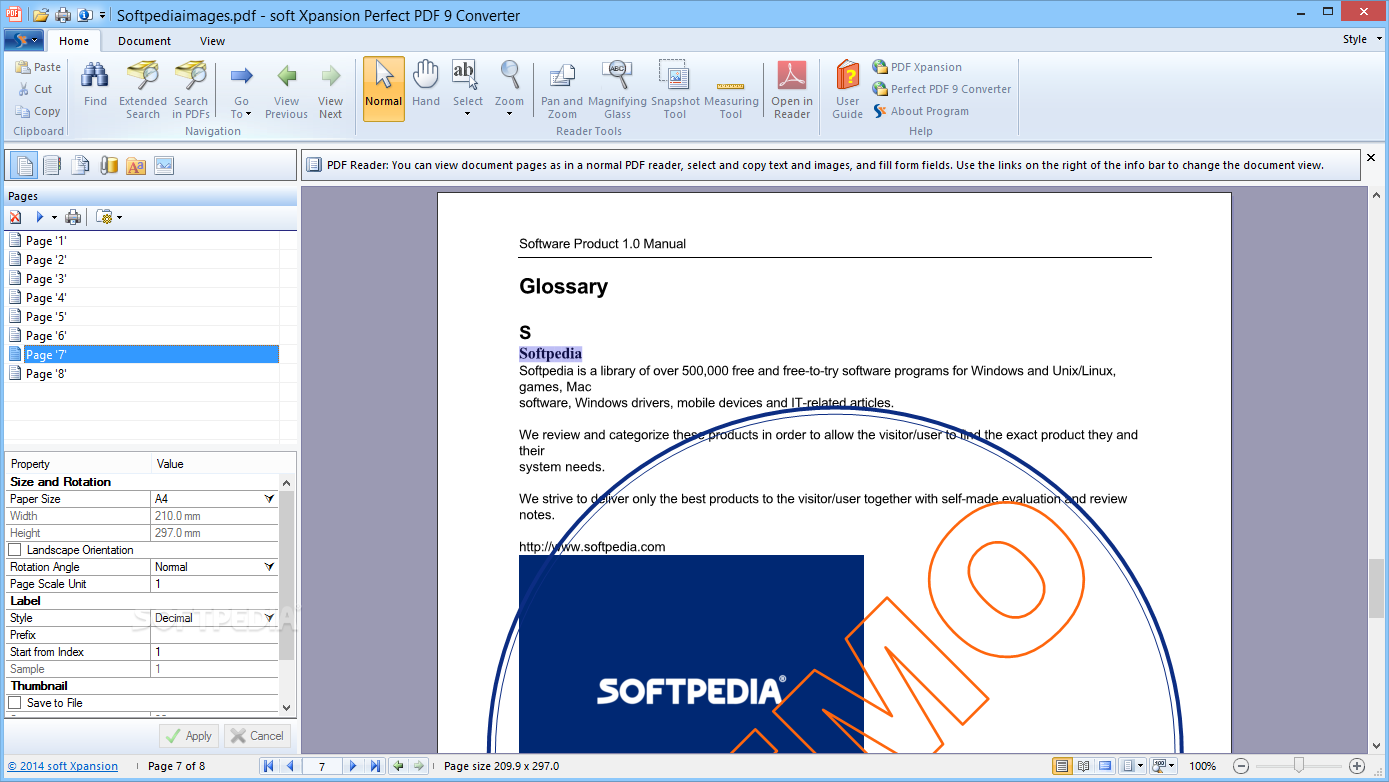This screenshot has height=782, width=1389.
Task: Jump to last page button
Action: 375,766
